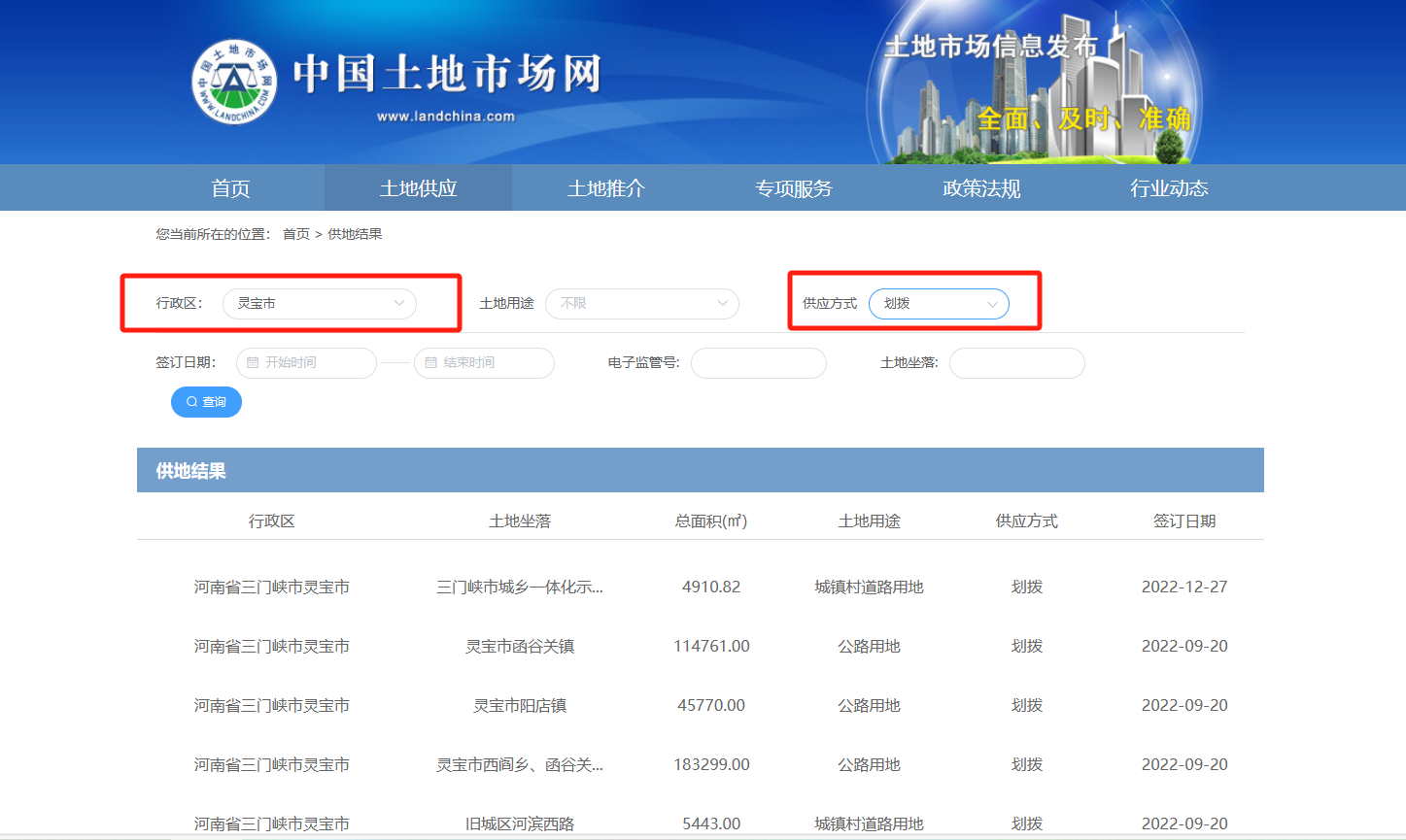The height and width of the screenshot is (840, 1406).
Task: Open the 土地用途 dropdown
Action: (x=641, y=304)
